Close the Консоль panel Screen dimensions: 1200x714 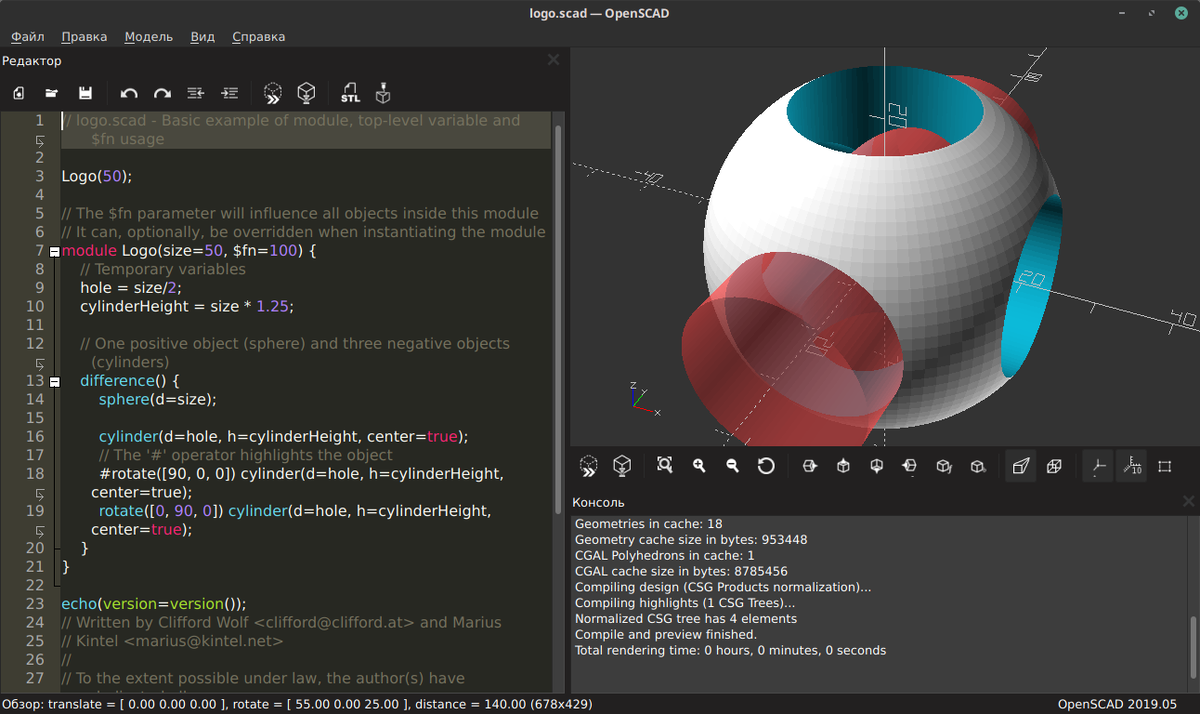1189,501
